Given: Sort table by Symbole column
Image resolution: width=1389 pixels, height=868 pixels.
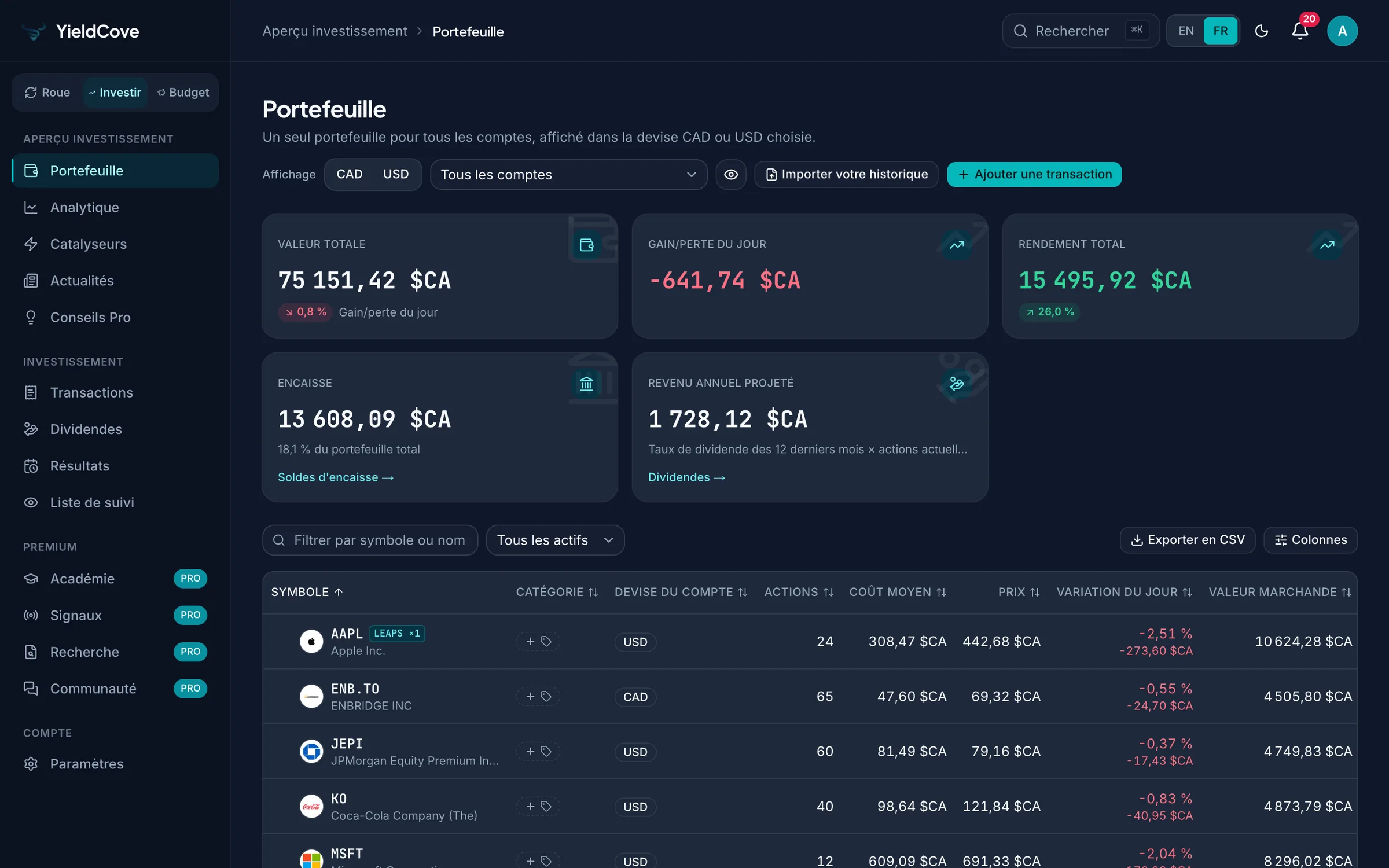Looking at the screenshot, I should tap(307, 592).
